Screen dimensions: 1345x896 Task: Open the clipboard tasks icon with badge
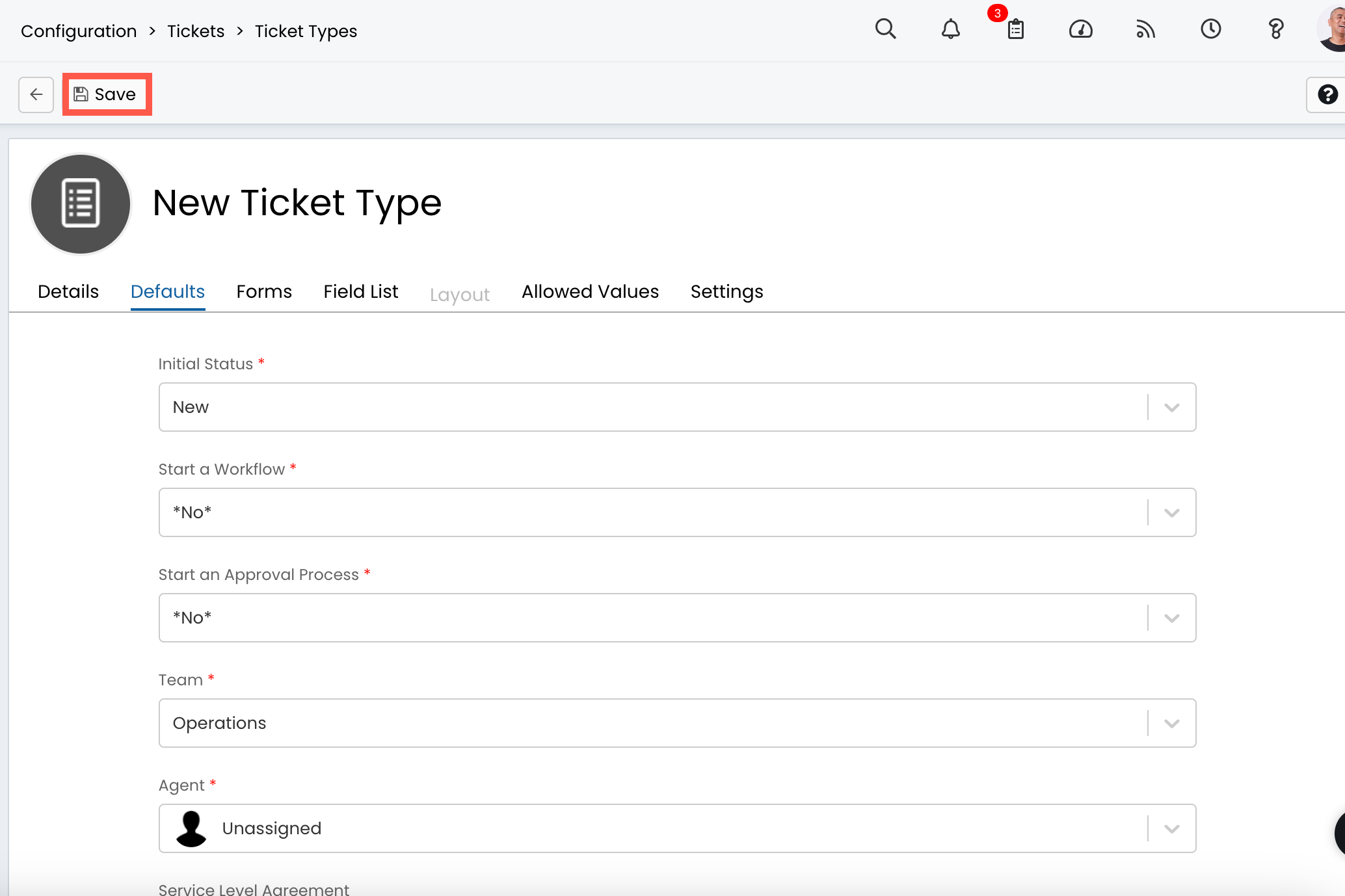point(1015,29)
